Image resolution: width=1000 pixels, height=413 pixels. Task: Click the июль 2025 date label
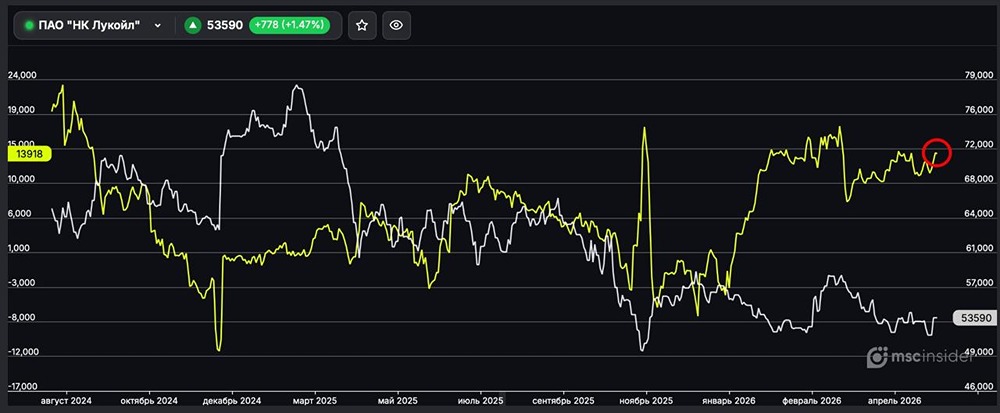coord(480,401)
